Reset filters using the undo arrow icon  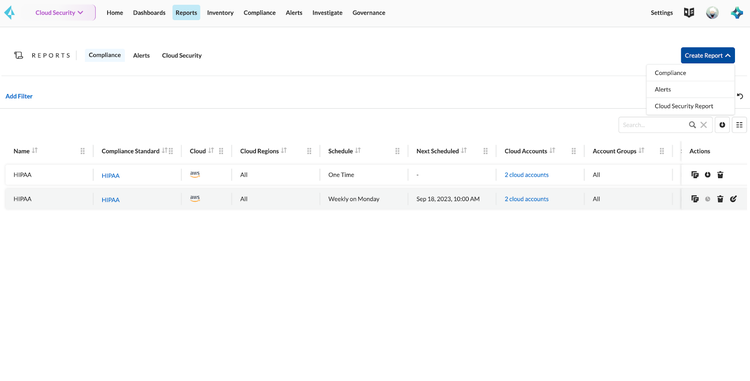pos(740,96)
